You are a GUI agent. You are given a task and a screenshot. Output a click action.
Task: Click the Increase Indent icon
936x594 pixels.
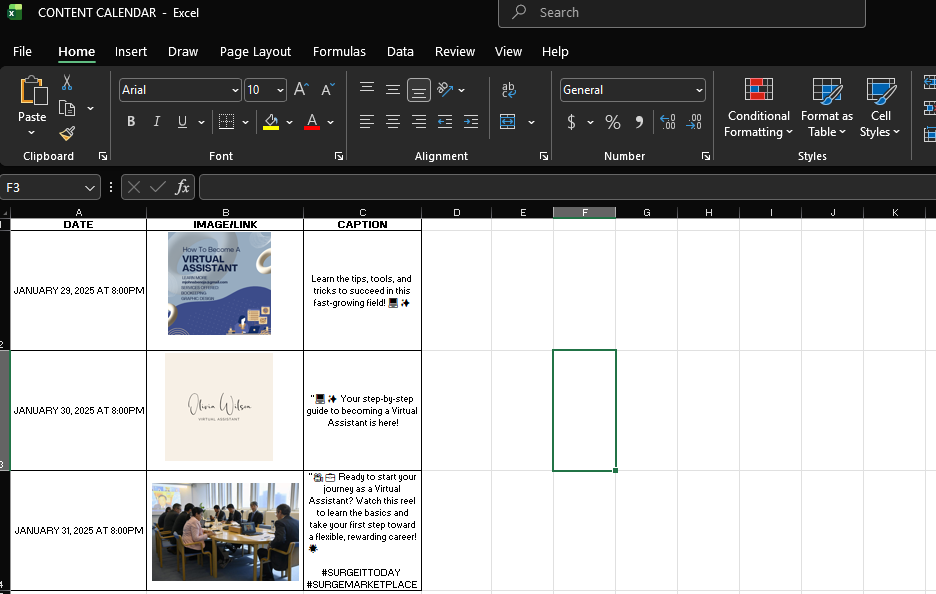click(471, 122)
